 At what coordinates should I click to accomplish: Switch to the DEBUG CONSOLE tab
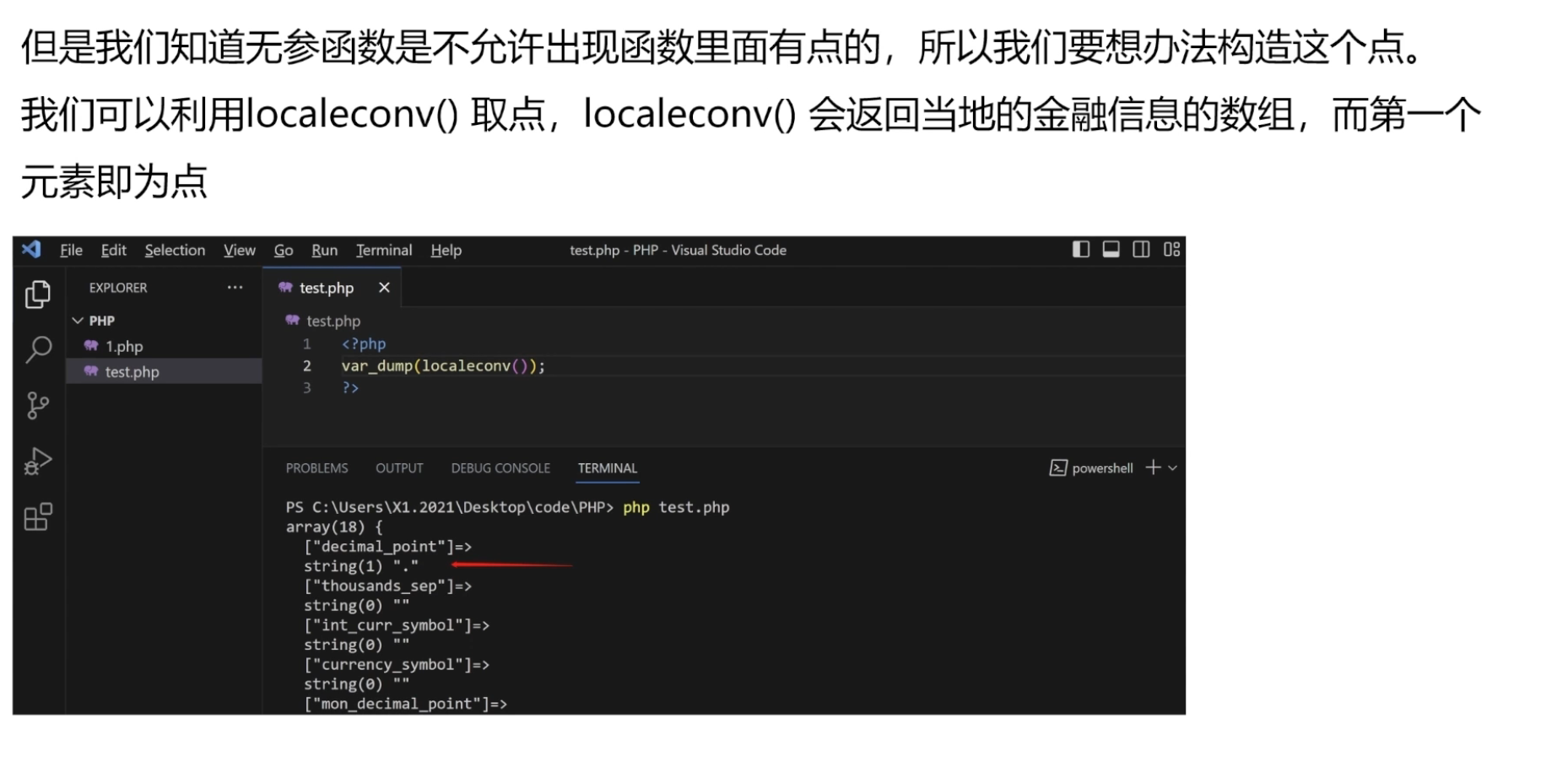pos(500,468)
